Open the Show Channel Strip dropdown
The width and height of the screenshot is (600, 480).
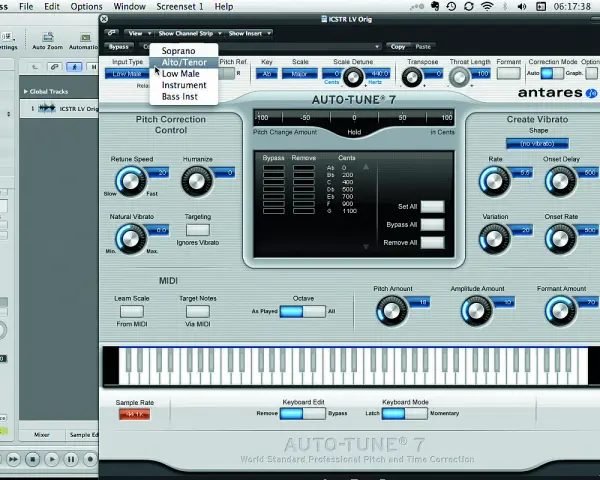190,33
